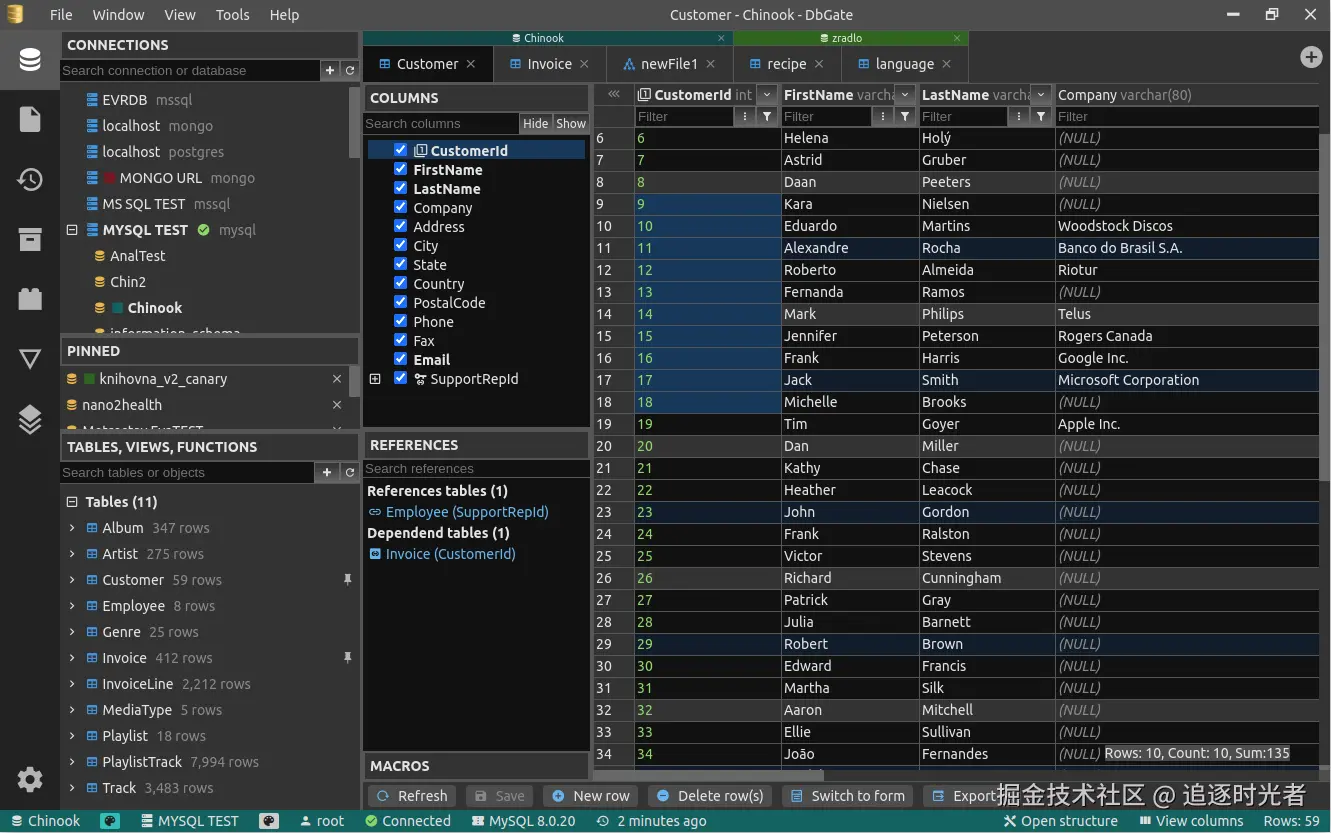Open the archive sidebar icon

pos(30,240)
